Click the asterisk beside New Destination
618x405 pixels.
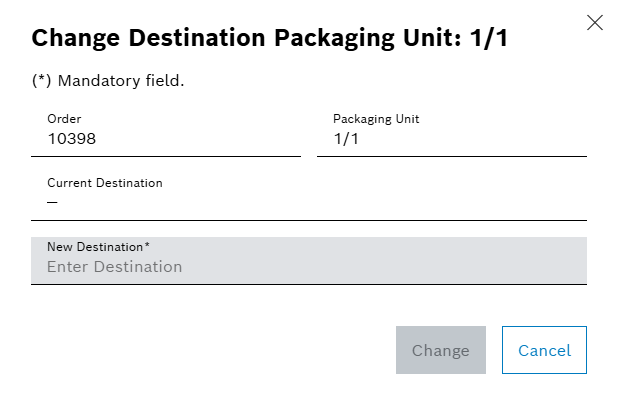[147, 245]
